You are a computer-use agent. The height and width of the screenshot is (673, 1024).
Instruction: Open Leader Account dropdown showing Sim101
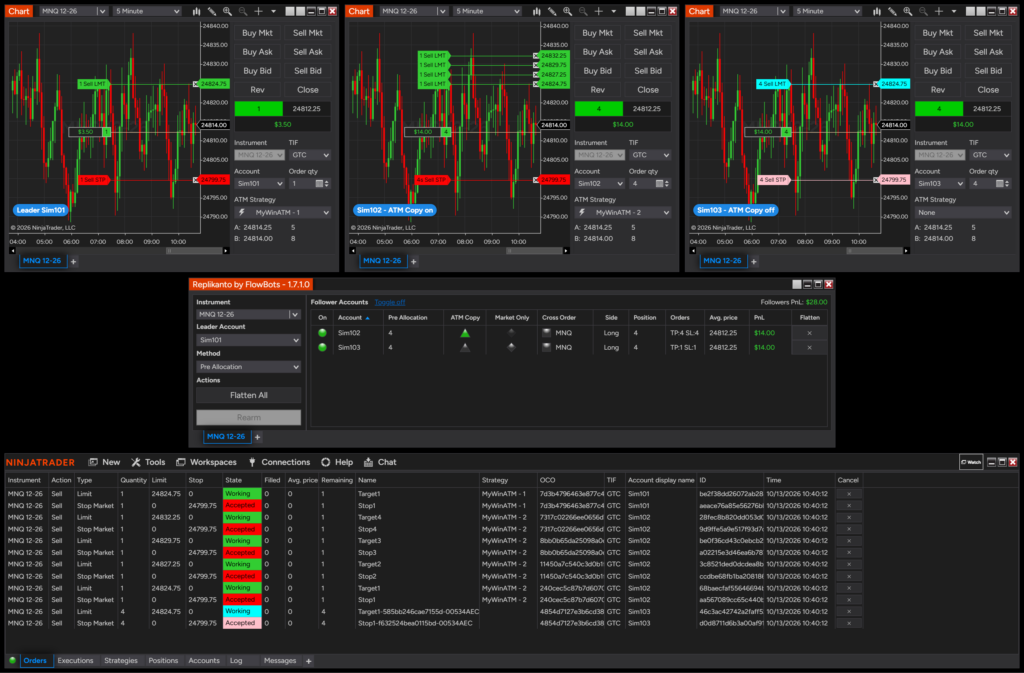(248, 340)
